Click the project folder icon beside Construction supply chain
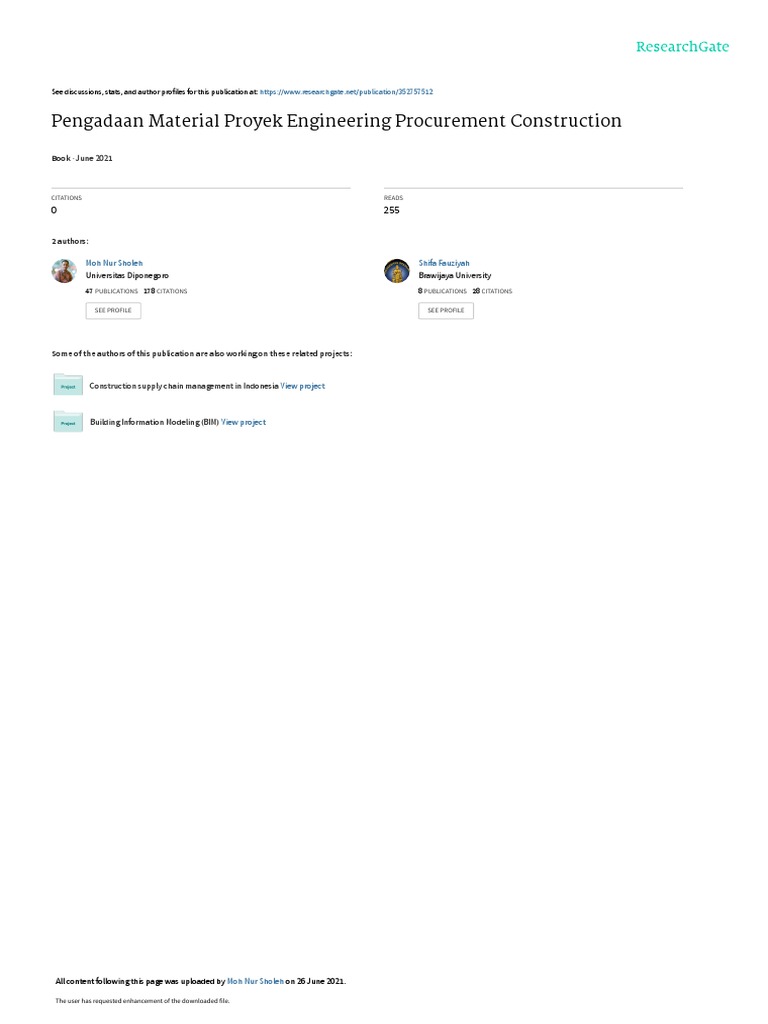 (x=68, y=385)
